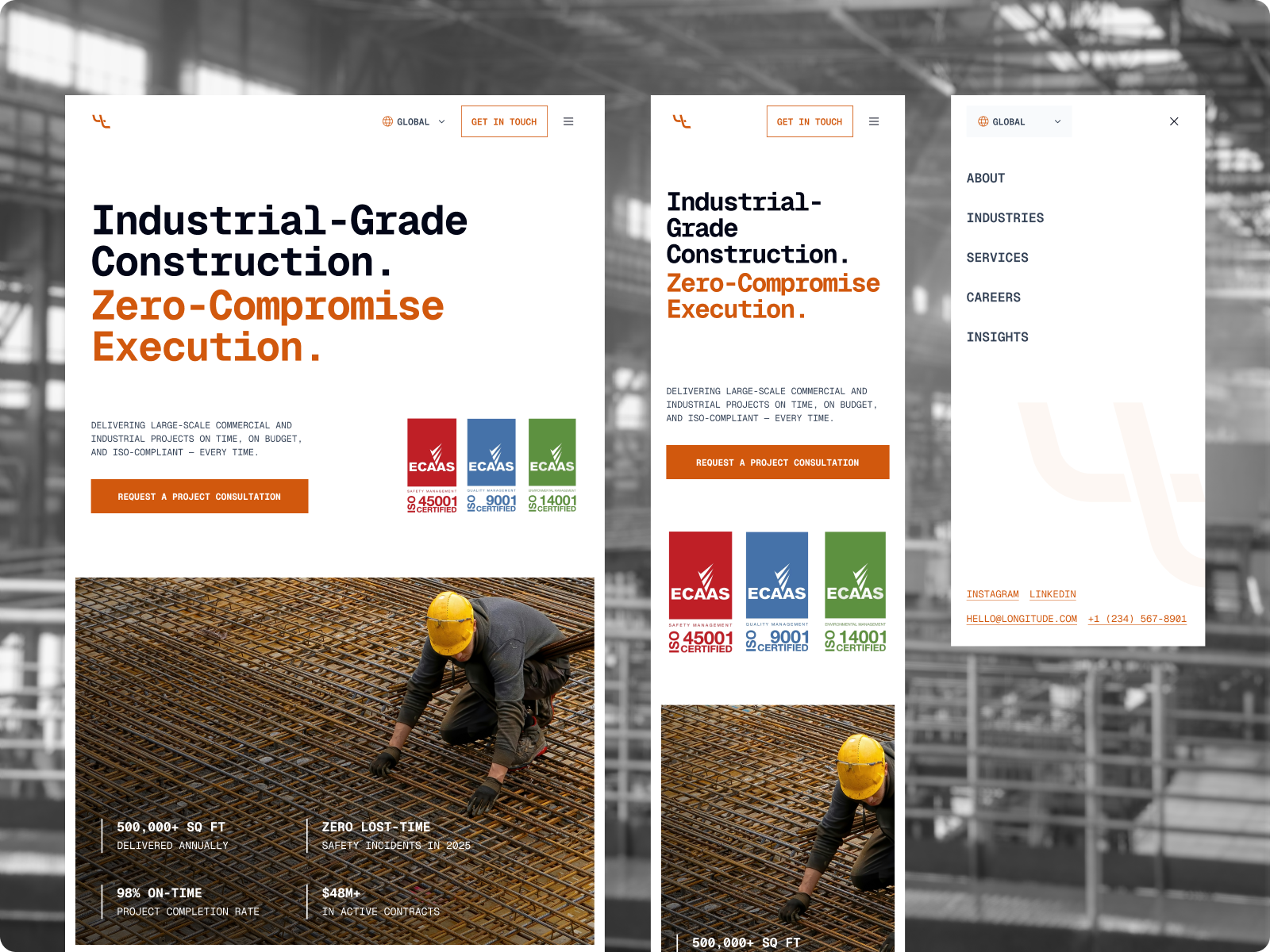
Task: Open the Industries menu item
Action: coord(1005,218)
